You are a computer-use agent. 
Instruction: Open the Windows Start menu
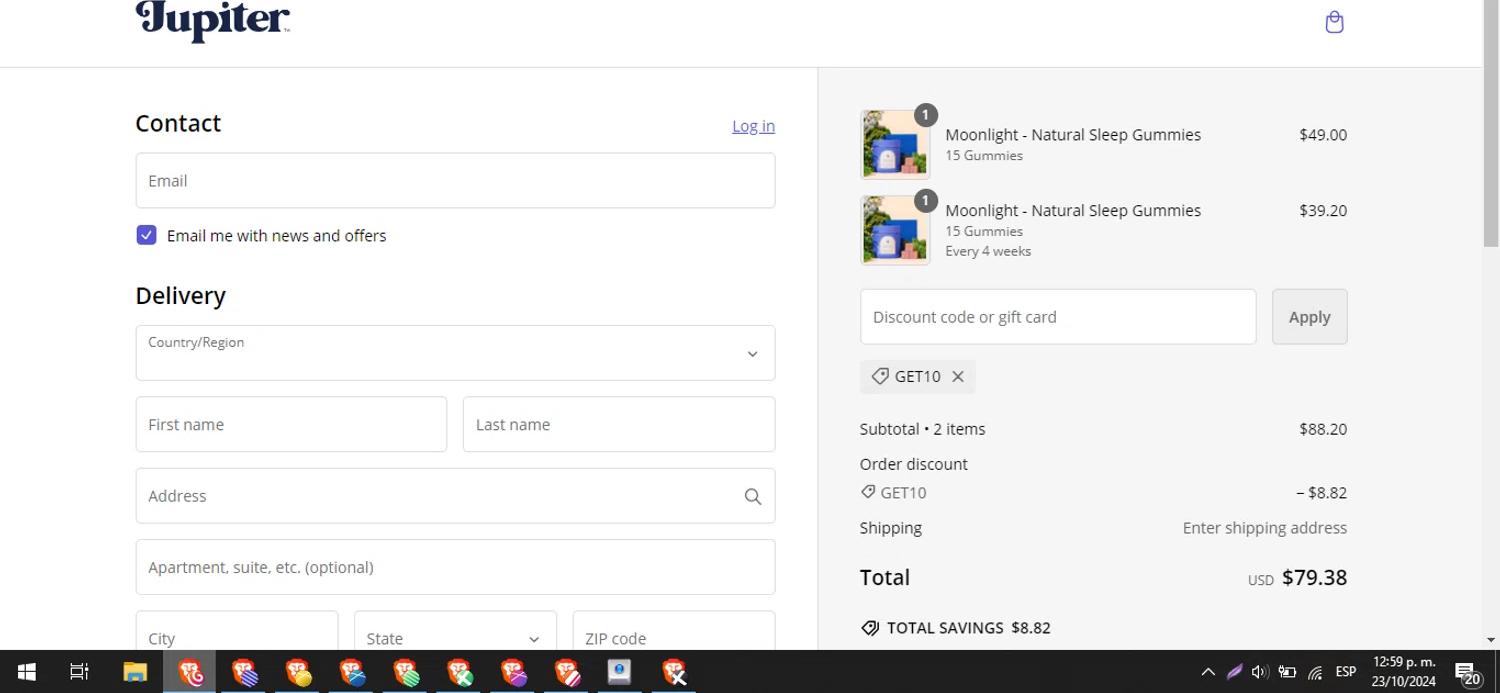click(x=27, y=672)
